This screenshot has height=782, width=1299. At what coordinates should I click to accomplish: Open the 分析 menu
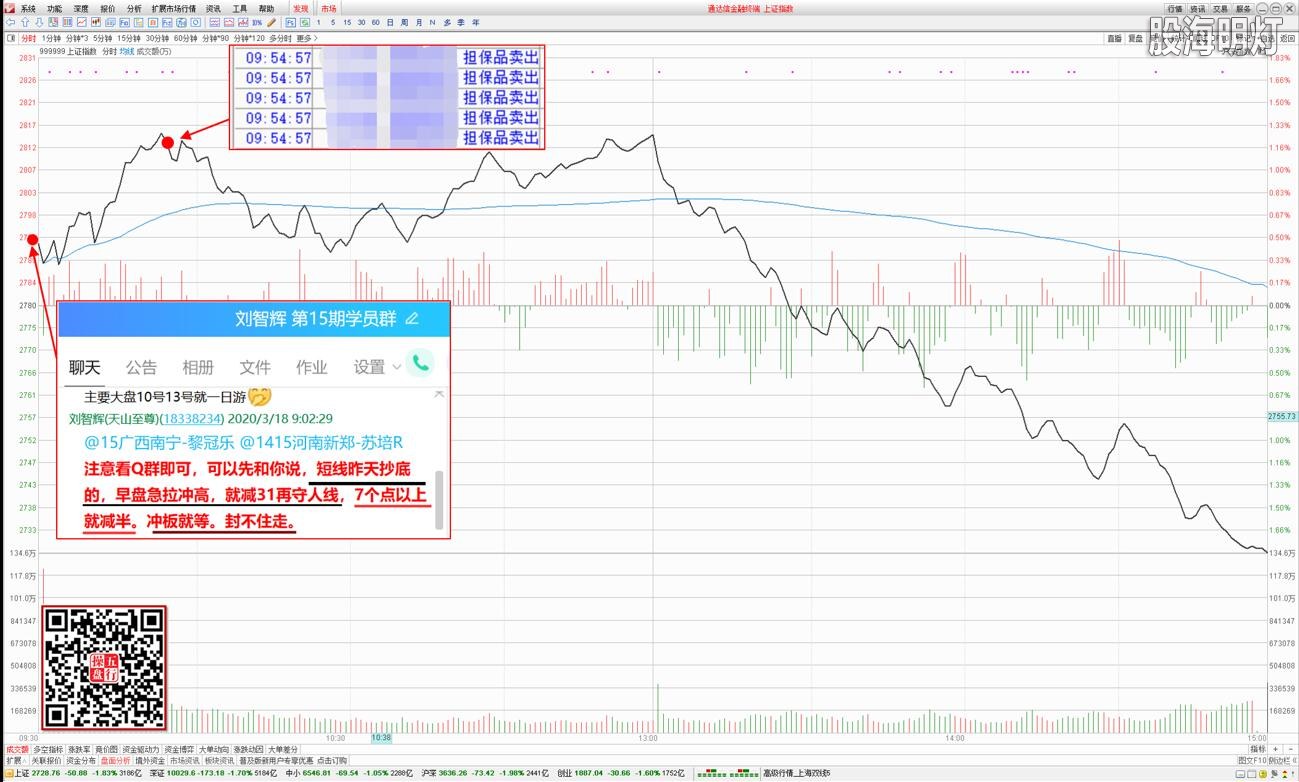(134, 8)
